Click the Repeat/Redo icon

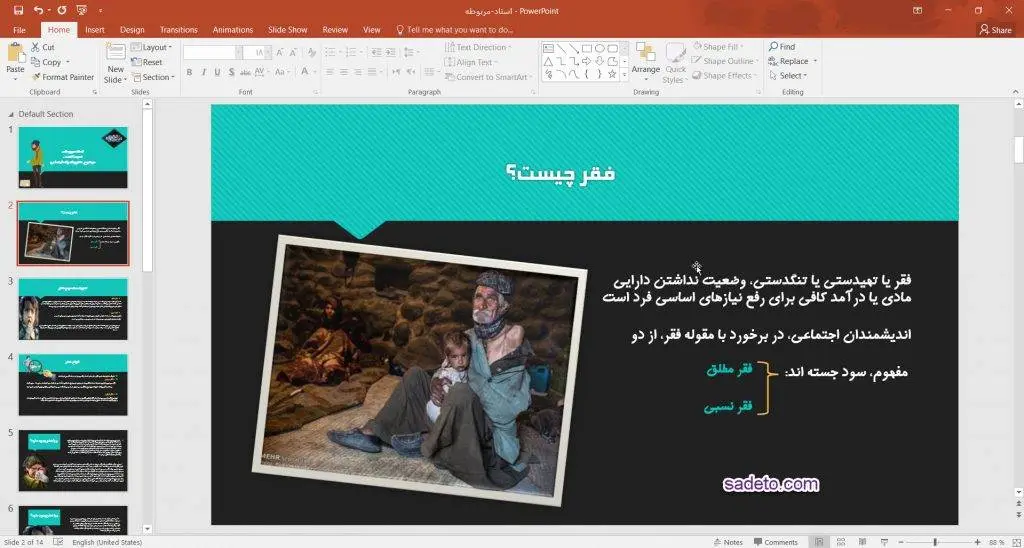(62, 10)
